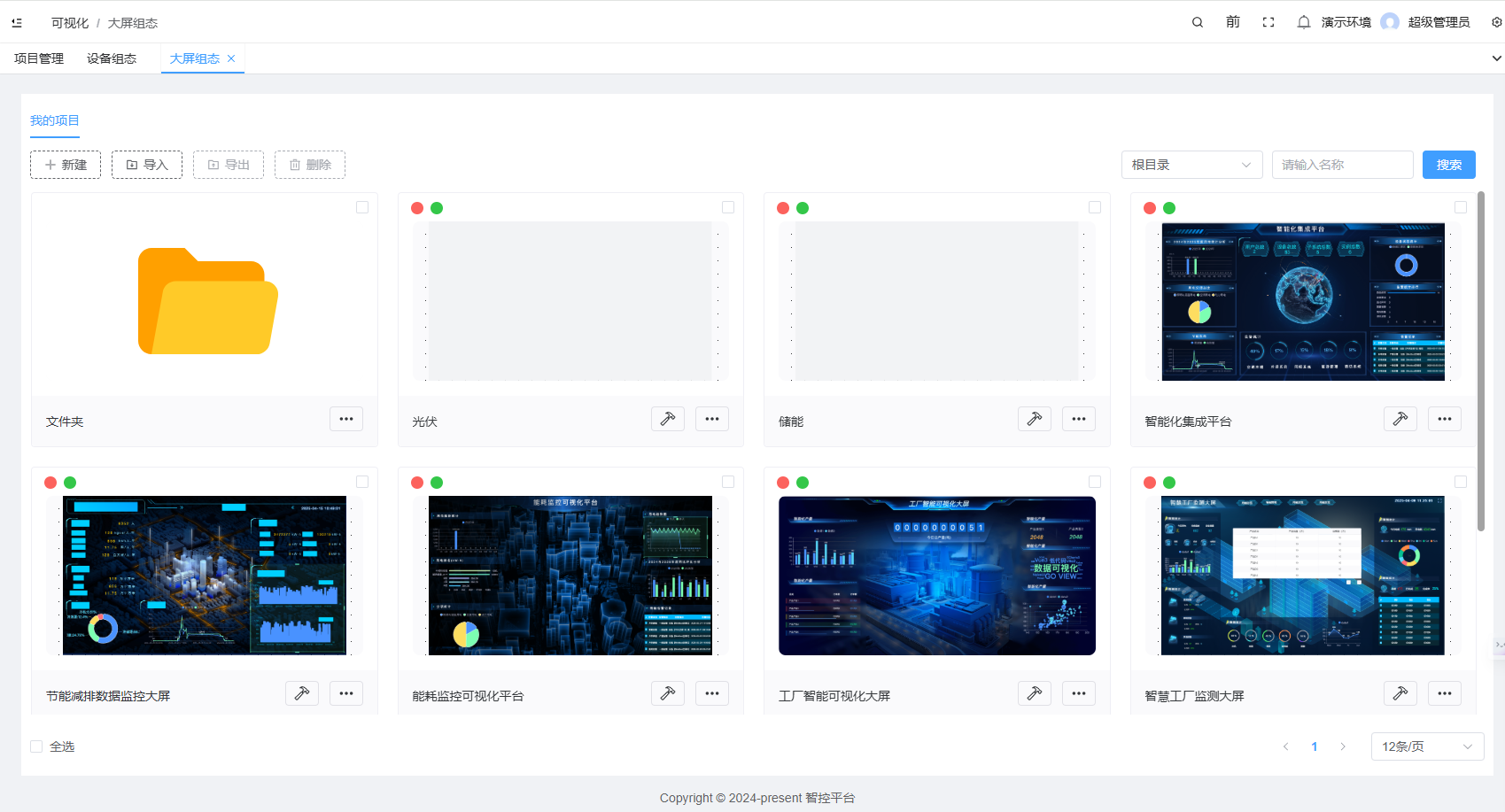Open more options for 能耗监控可视化平台
Viewport: 1505px width, 812px height.
click(712, 693)
